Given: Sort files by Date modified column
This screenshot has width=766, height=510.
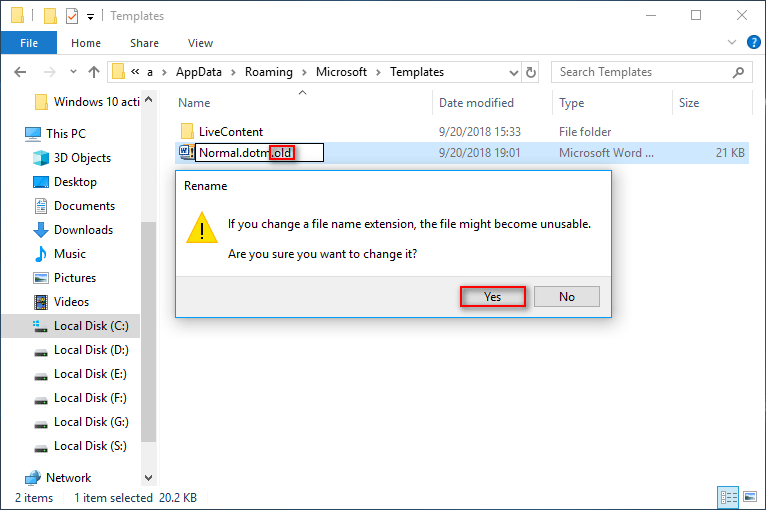Looking at the screenshot, I should pyautogui.click(x=476, y=103).
